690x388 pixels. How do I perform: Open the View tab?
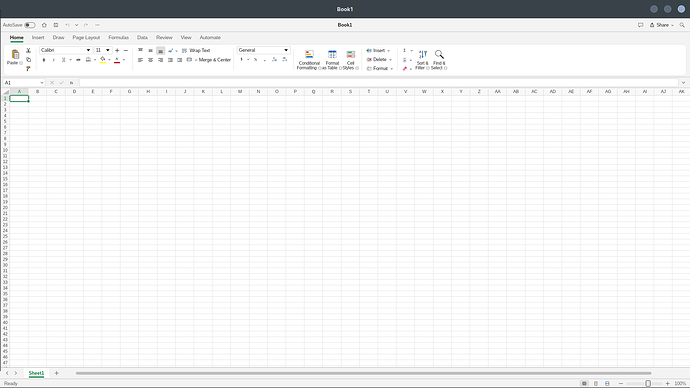[x=186, y=38]
